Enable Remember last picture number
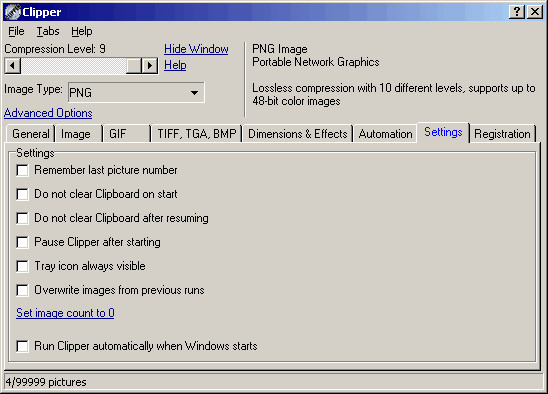Screen dimensions: 548x394 point(22,171)
